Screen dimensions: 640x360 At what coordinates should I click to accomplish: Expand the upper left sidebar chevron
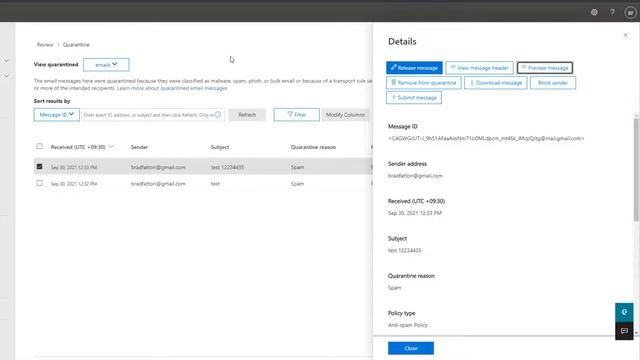pos(6,61)
